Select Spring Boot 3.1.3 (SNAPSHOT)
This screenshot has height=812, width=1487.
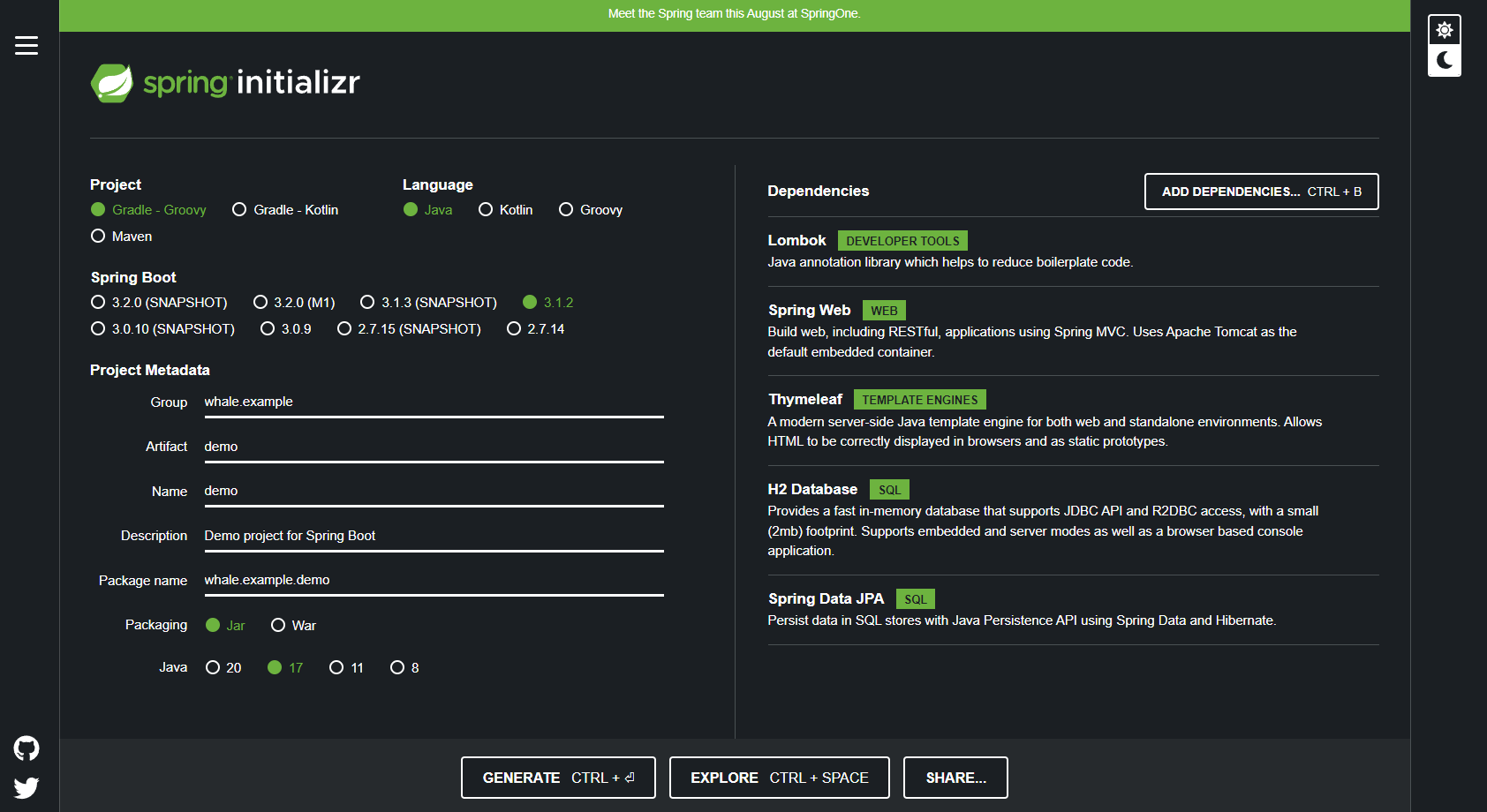coord(428,303)
